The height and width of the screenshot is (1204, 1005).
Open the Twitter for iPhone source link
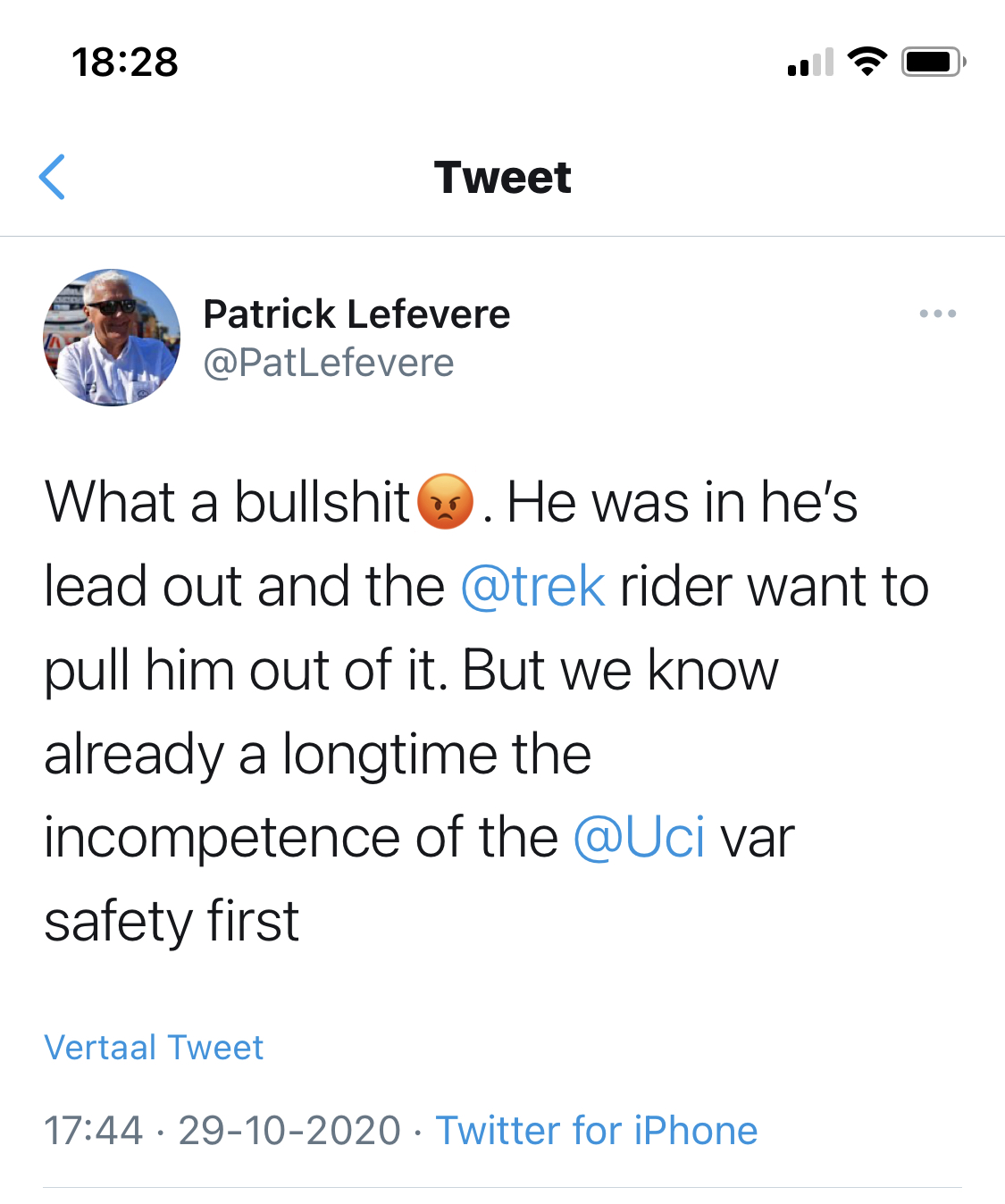pyautogui.click(x=597, y=1130)
